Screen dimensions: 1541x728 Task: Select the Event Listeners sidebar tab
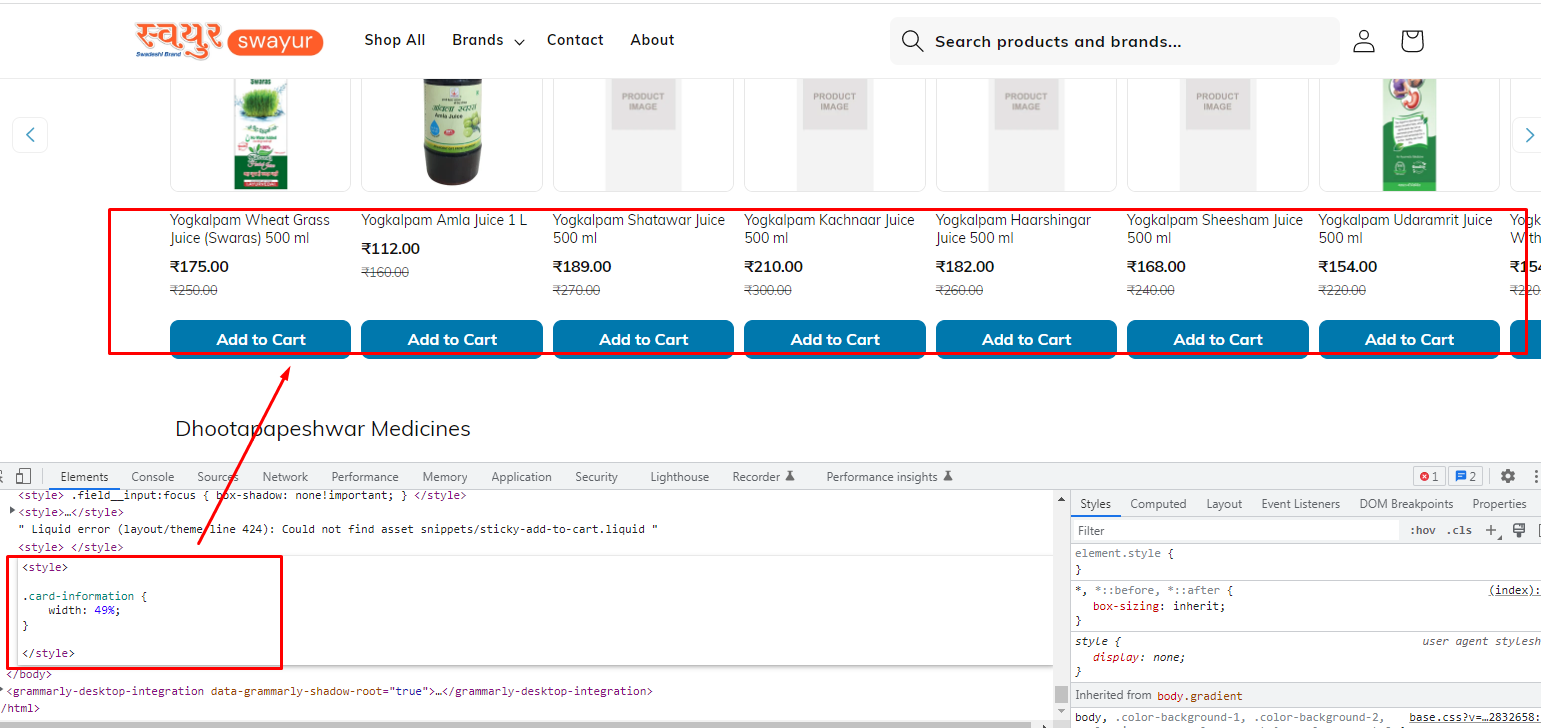pyautogui.click(x=1301, y=504)
